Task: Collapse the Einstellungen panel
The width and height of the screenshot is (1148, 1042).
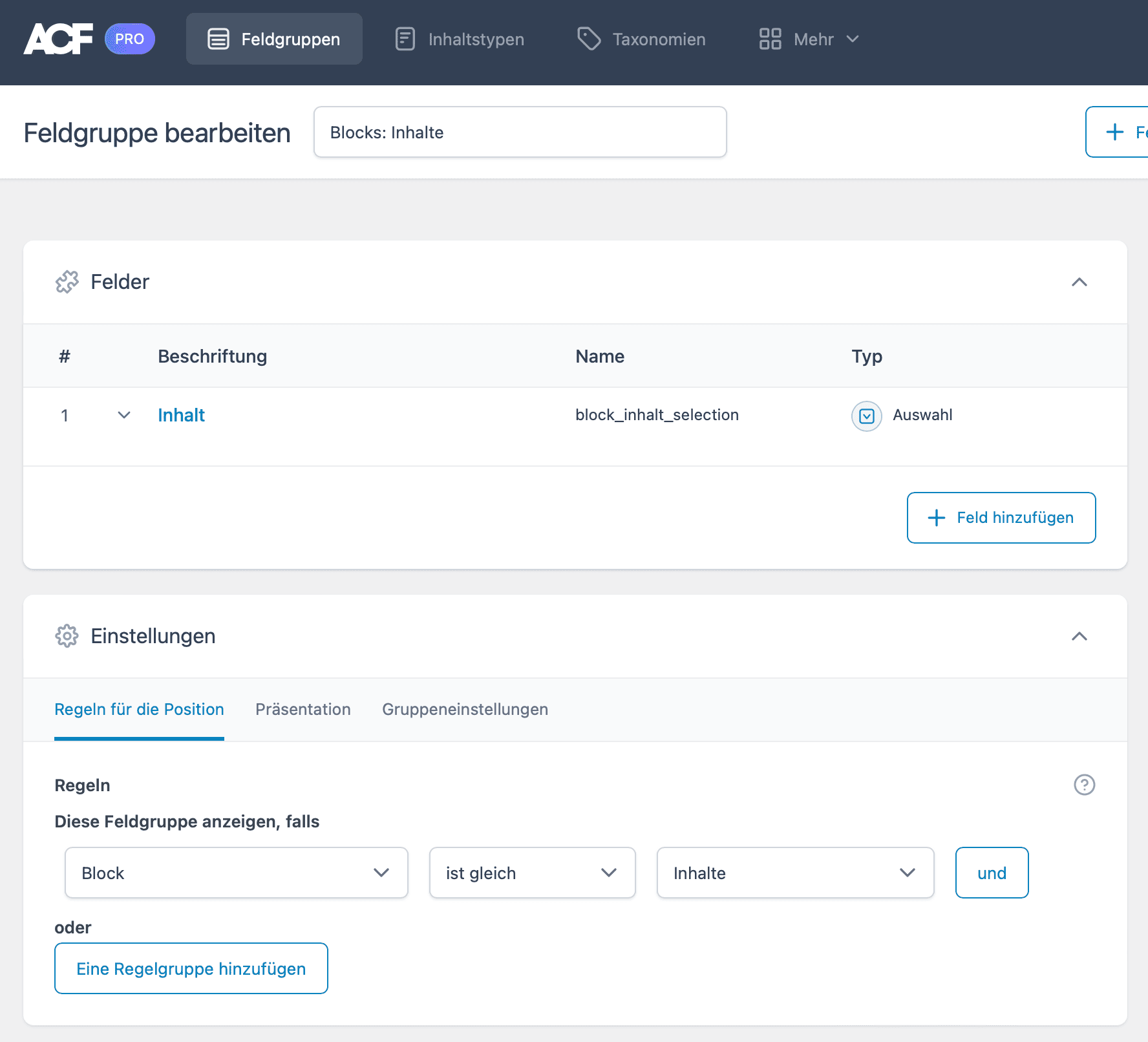Action: [1079, 636]
